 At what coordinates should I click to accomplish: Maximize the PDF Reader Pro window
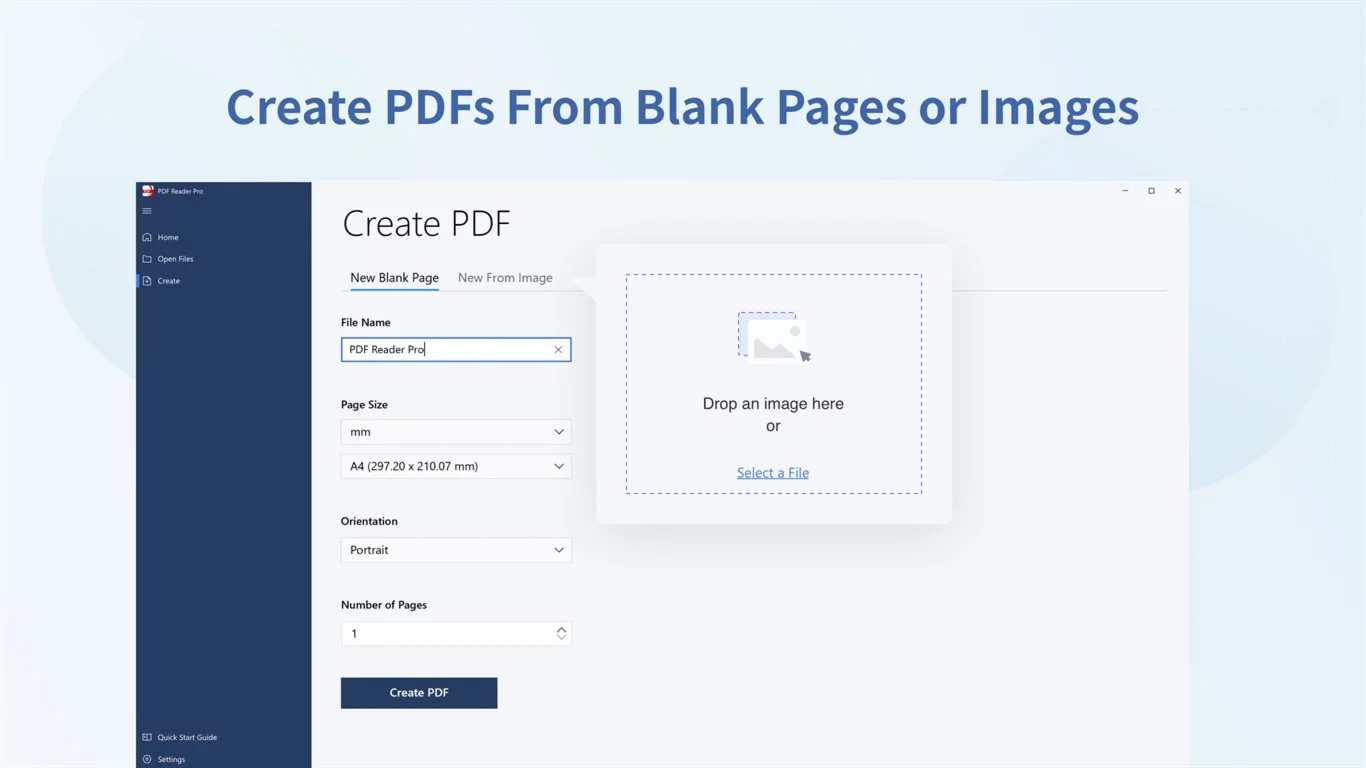1151,190
